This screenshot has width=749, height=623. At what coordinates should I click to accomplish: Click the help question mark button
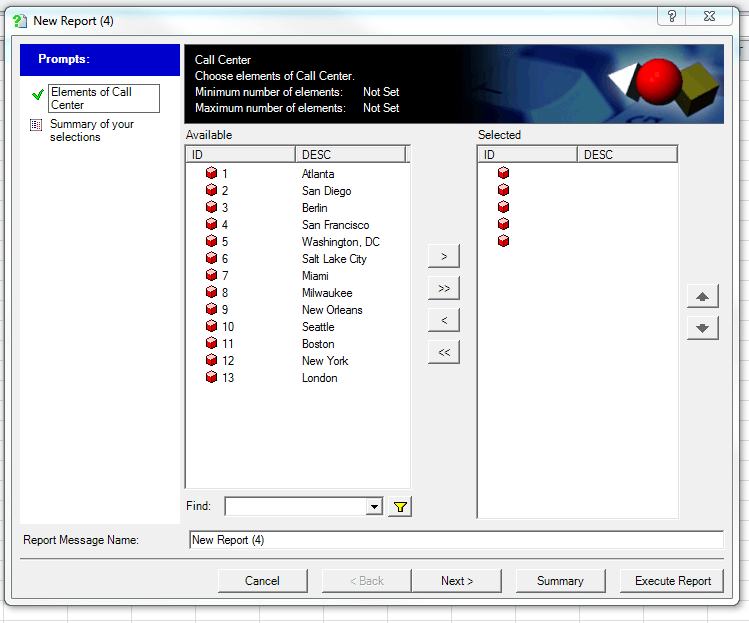(x=672, y=17)
